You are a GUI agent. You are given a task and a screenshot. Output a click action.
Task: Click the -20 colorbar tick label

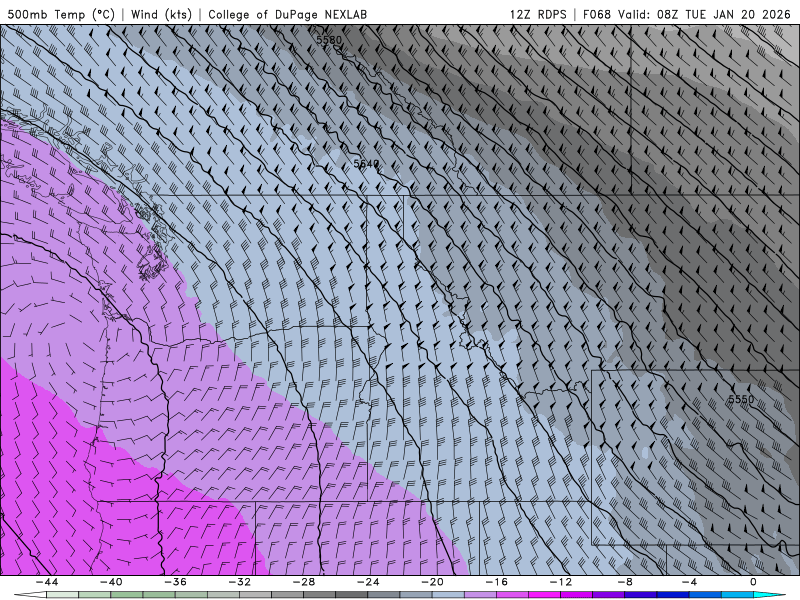point(433,582)
